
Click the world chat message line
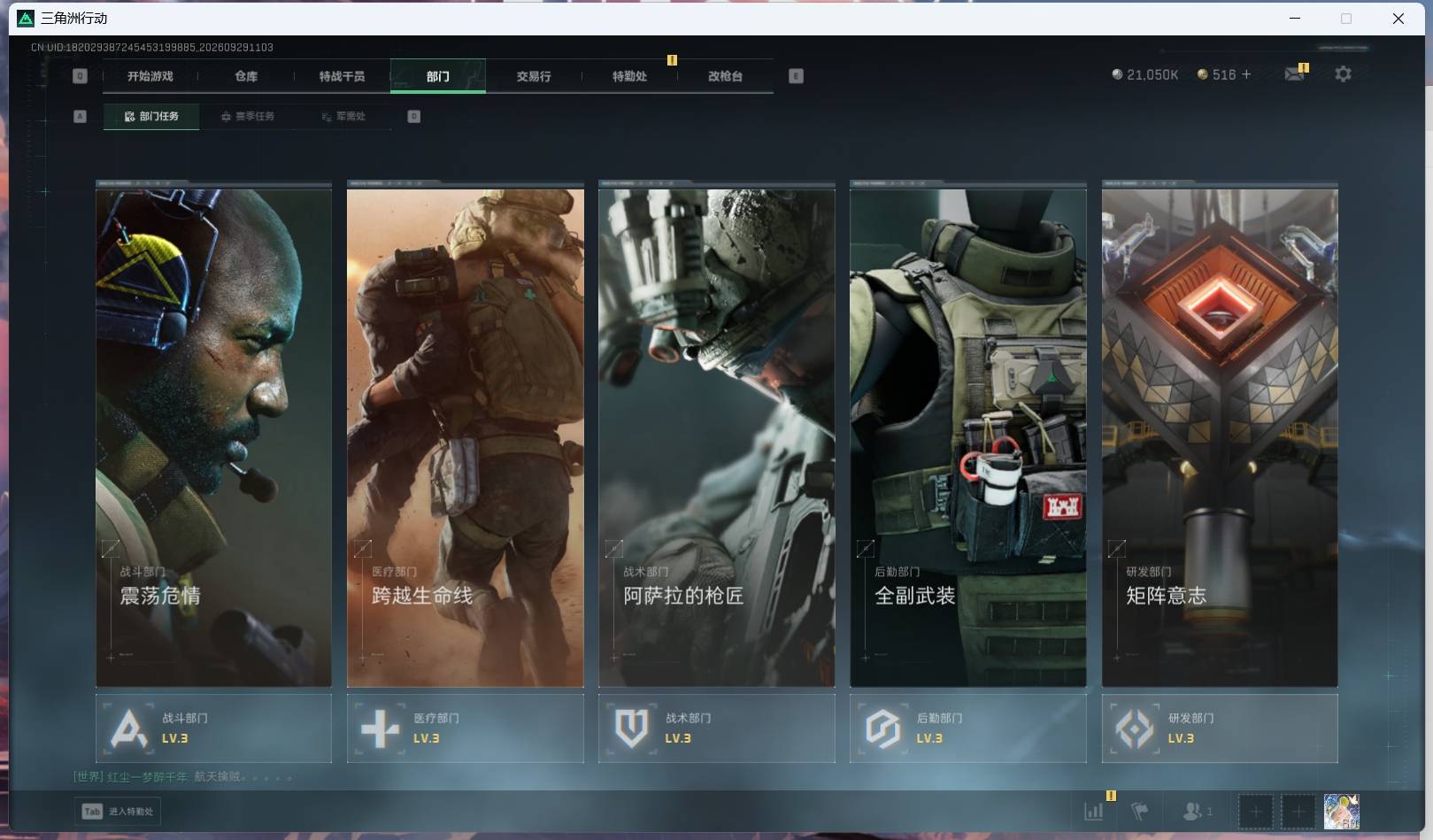182,776
